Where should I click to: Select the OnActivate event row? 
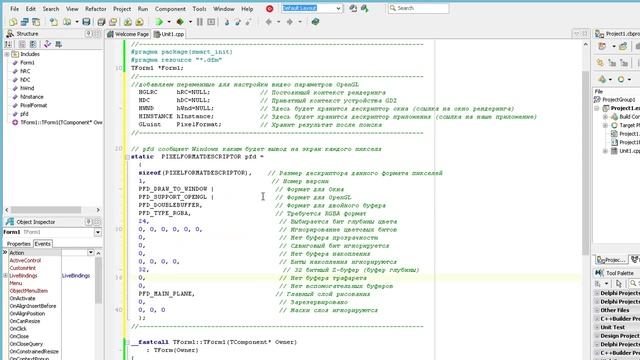click(22, 299)
